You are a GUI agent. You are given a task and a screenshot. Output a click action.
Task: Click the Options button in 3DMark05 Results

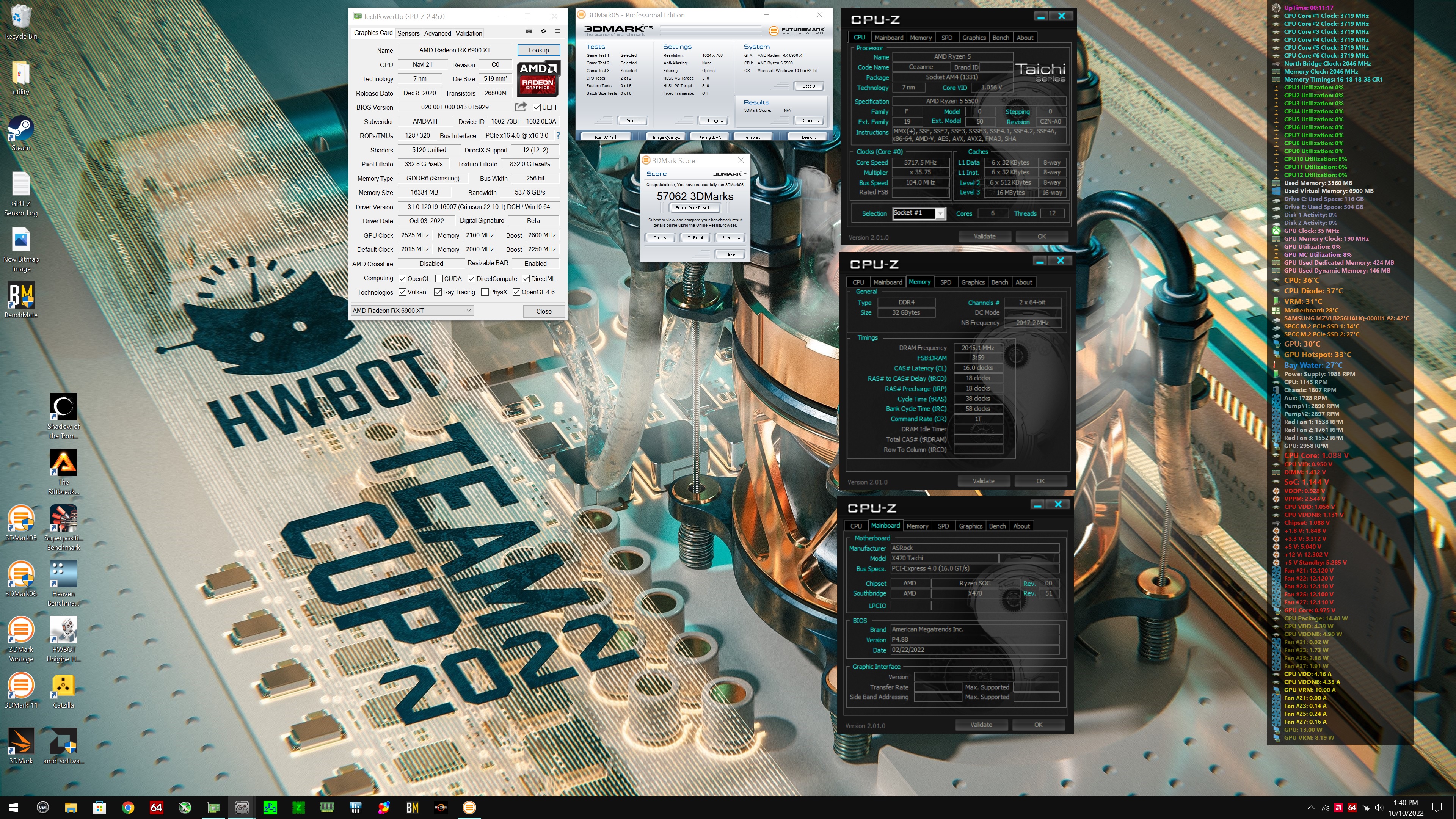tap(810, 121)
